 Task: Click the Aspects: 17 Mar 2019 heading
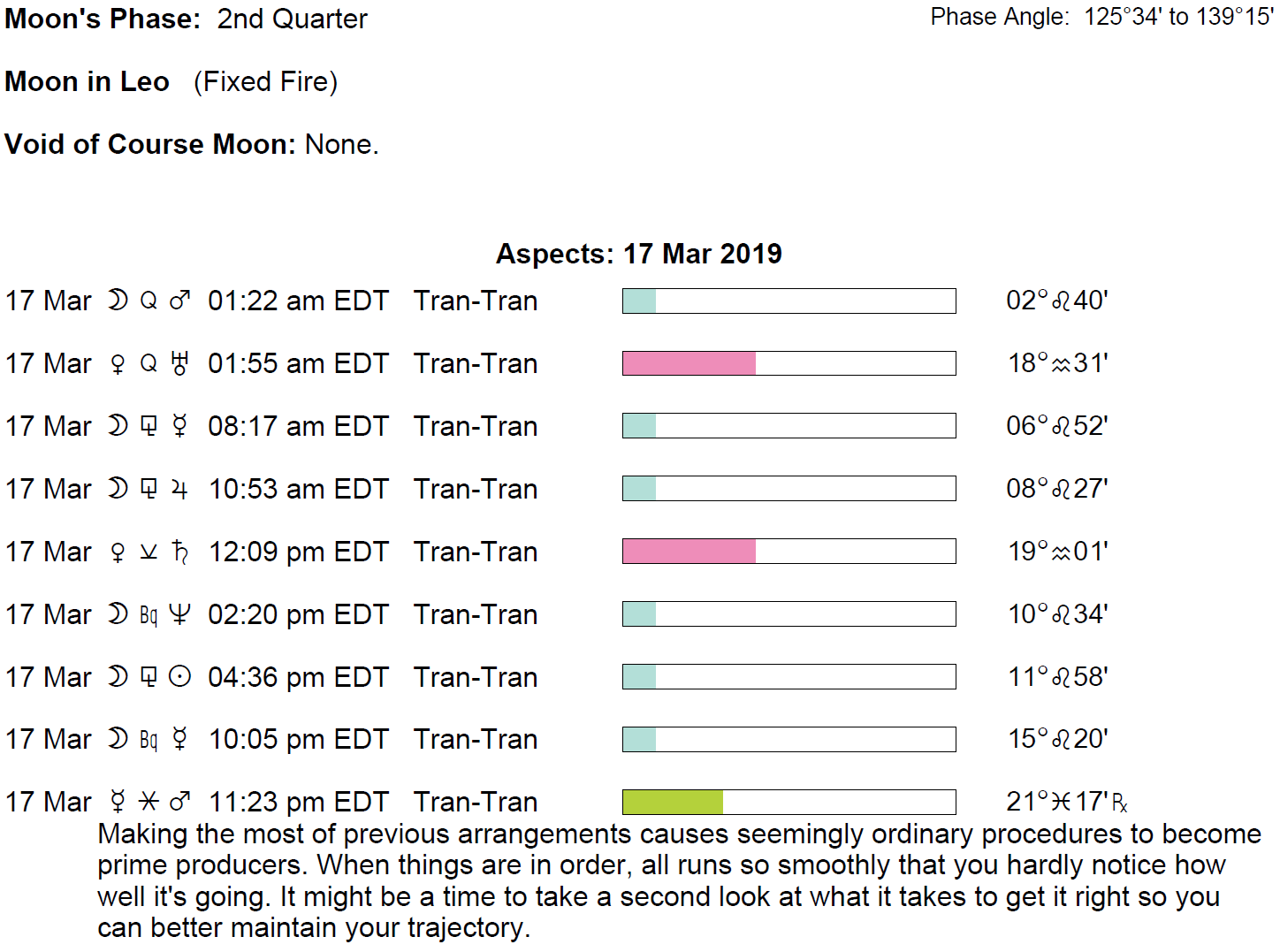tap(638, 254)
